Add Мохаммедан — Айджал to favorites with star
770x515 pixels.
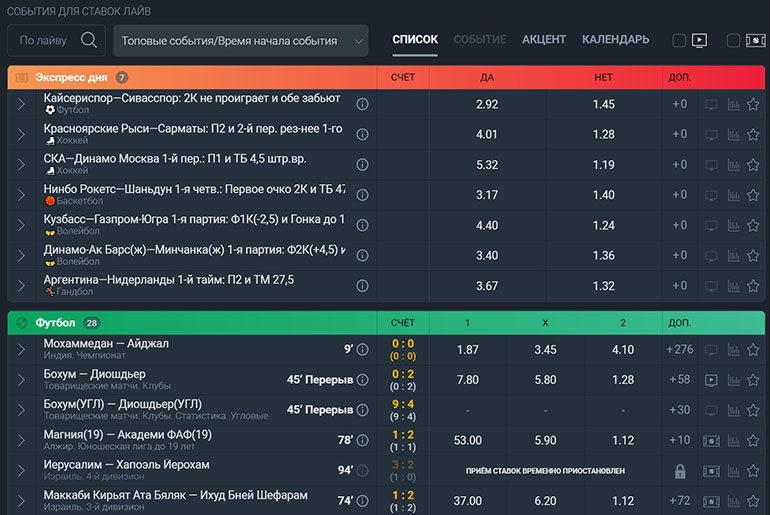tap(753, 350)
